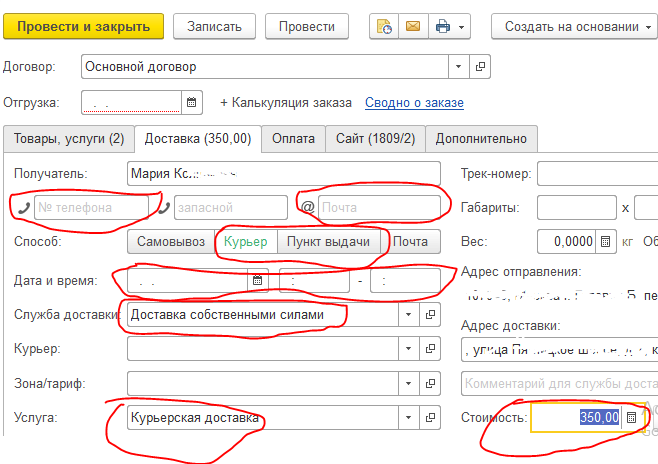
Task: Open calendar picker in Дата и время
Action: point(257,280)
